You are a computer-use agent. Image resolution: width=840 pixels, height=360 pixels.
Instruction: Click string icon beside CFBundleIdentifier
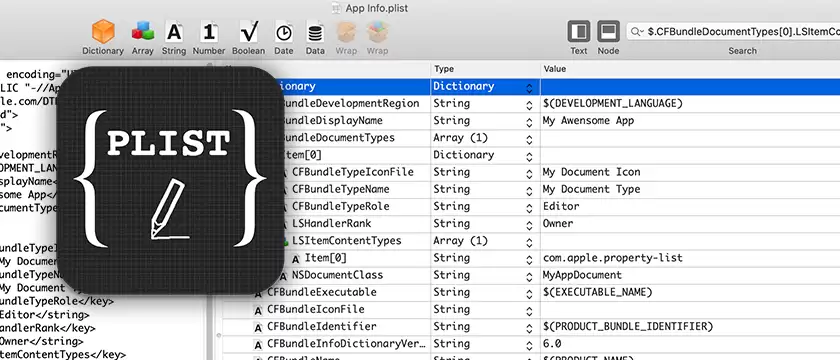point(258,327)
